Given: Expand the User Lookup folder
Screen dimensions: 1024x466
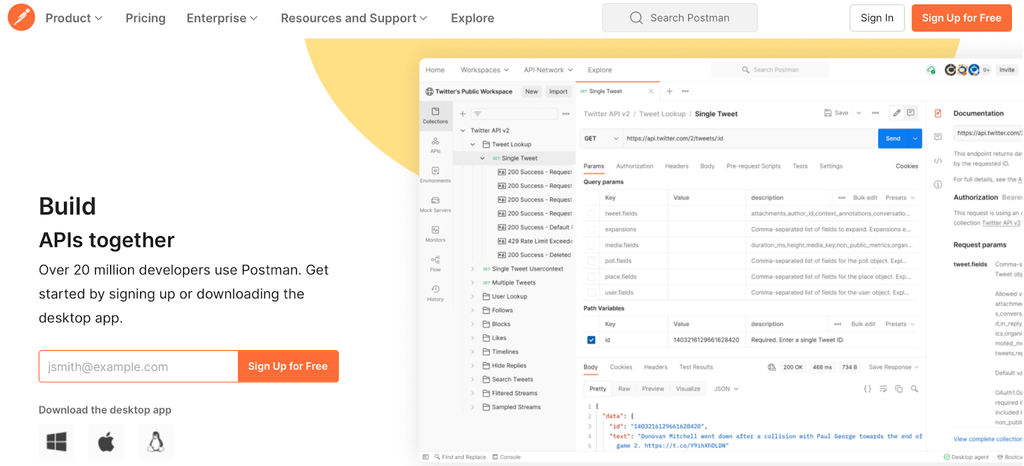Looking at the screenshot, I should coord(473,296).
